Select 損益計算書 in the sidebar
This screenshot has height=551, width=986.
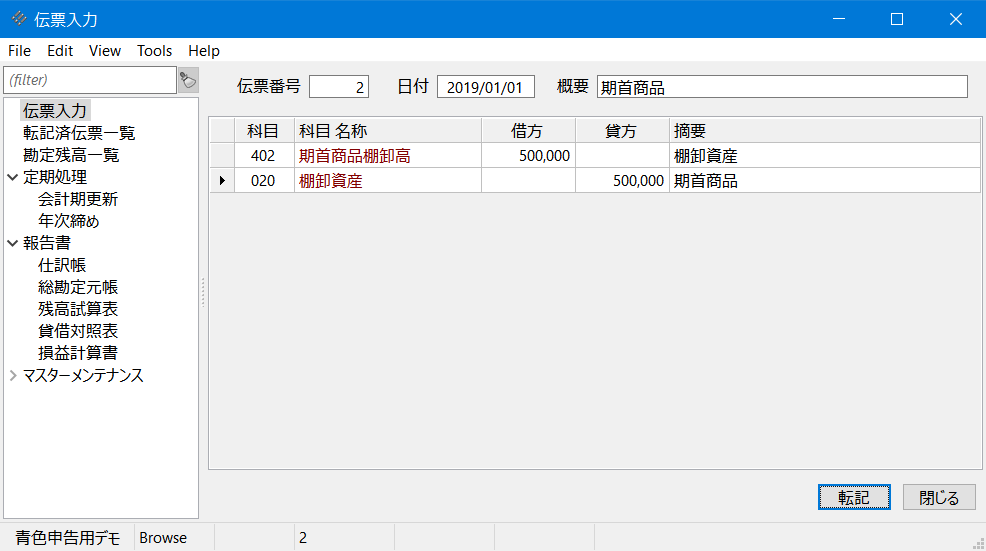78,353
